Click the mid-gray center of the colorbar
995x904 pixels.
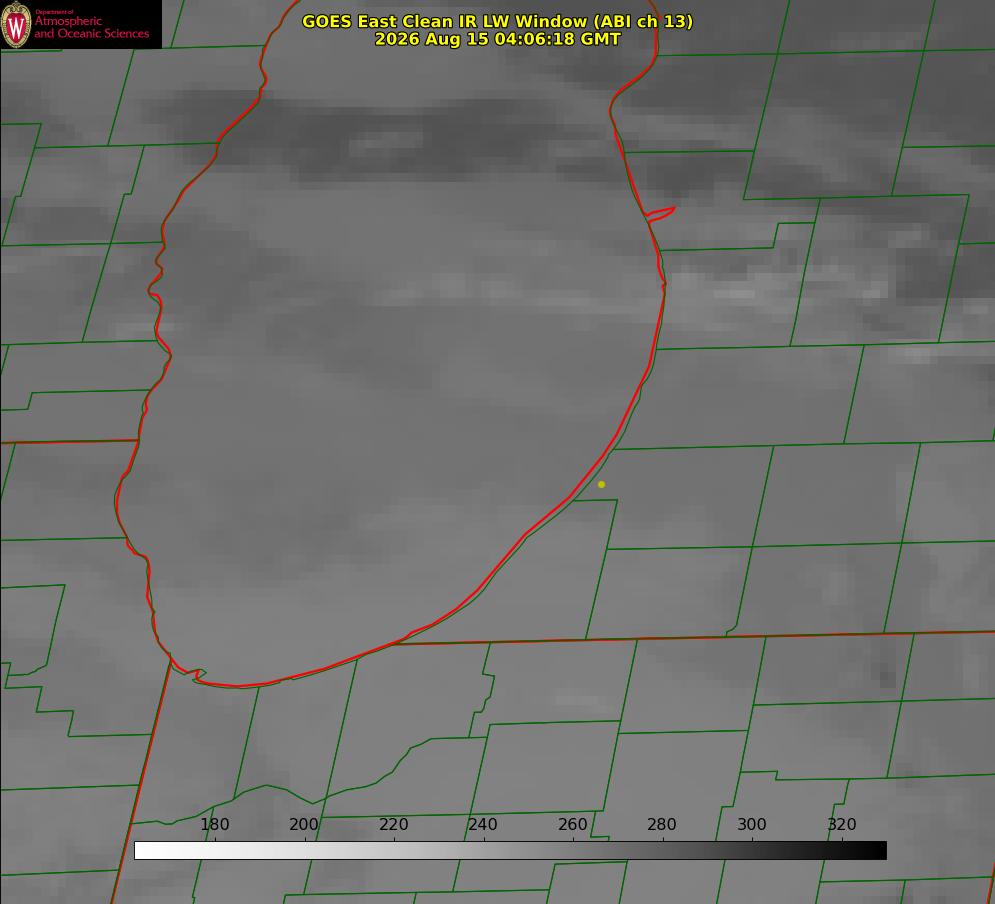coord(510,850)
